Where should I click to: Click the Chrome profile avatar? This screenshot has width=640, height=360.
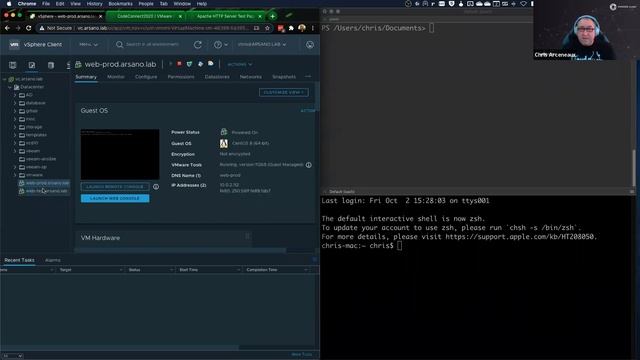[x=302, y=28]
